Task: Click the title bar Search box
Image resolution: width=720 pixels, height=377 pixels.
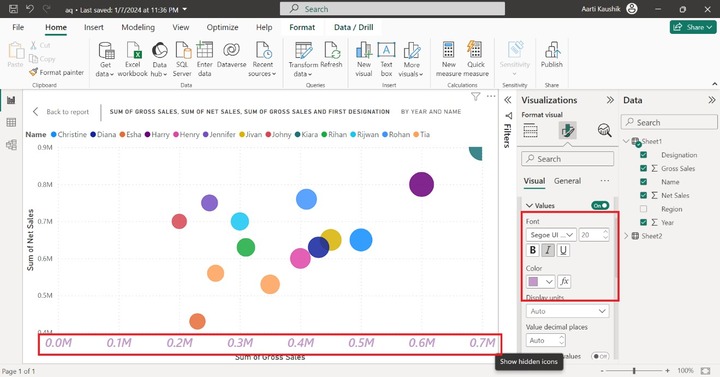Action: pos(393,9)
